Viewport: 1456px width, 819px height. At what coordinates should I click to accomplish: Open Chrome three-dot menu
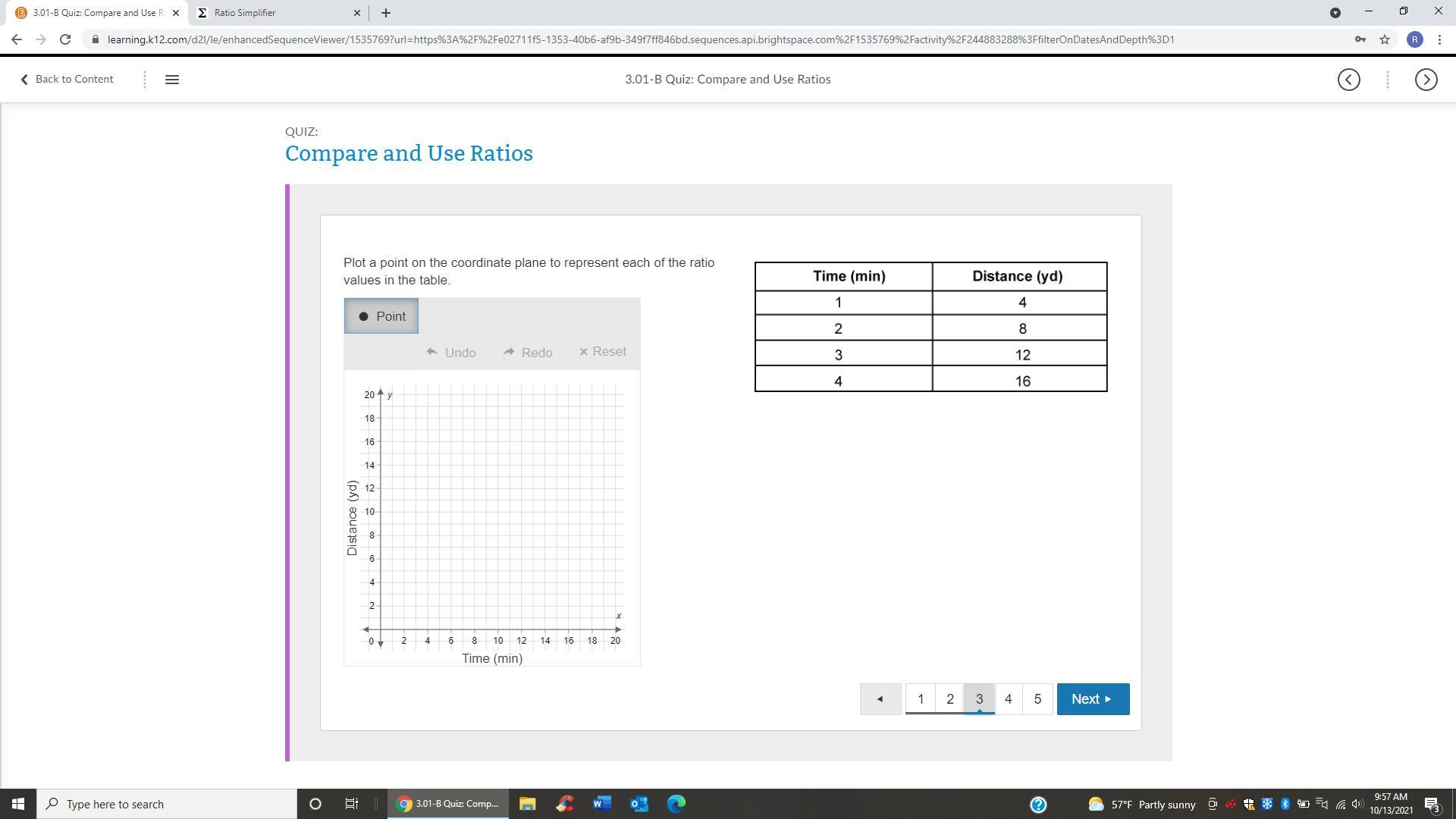click(1439, 39)
